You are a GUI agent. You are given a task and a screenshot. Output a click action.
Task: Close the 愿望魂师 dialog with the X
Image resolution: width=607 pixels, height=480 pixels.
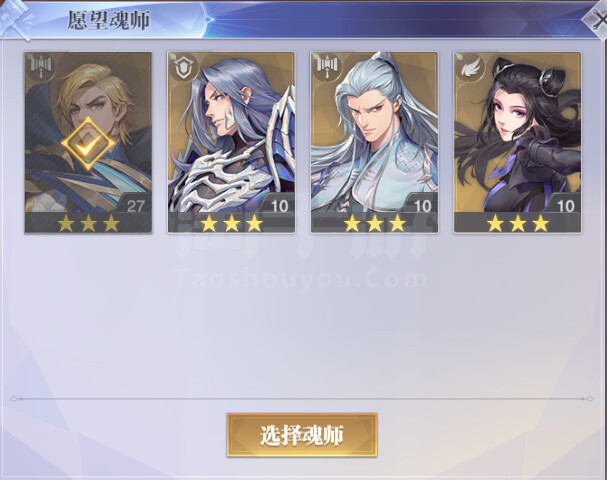596,19
